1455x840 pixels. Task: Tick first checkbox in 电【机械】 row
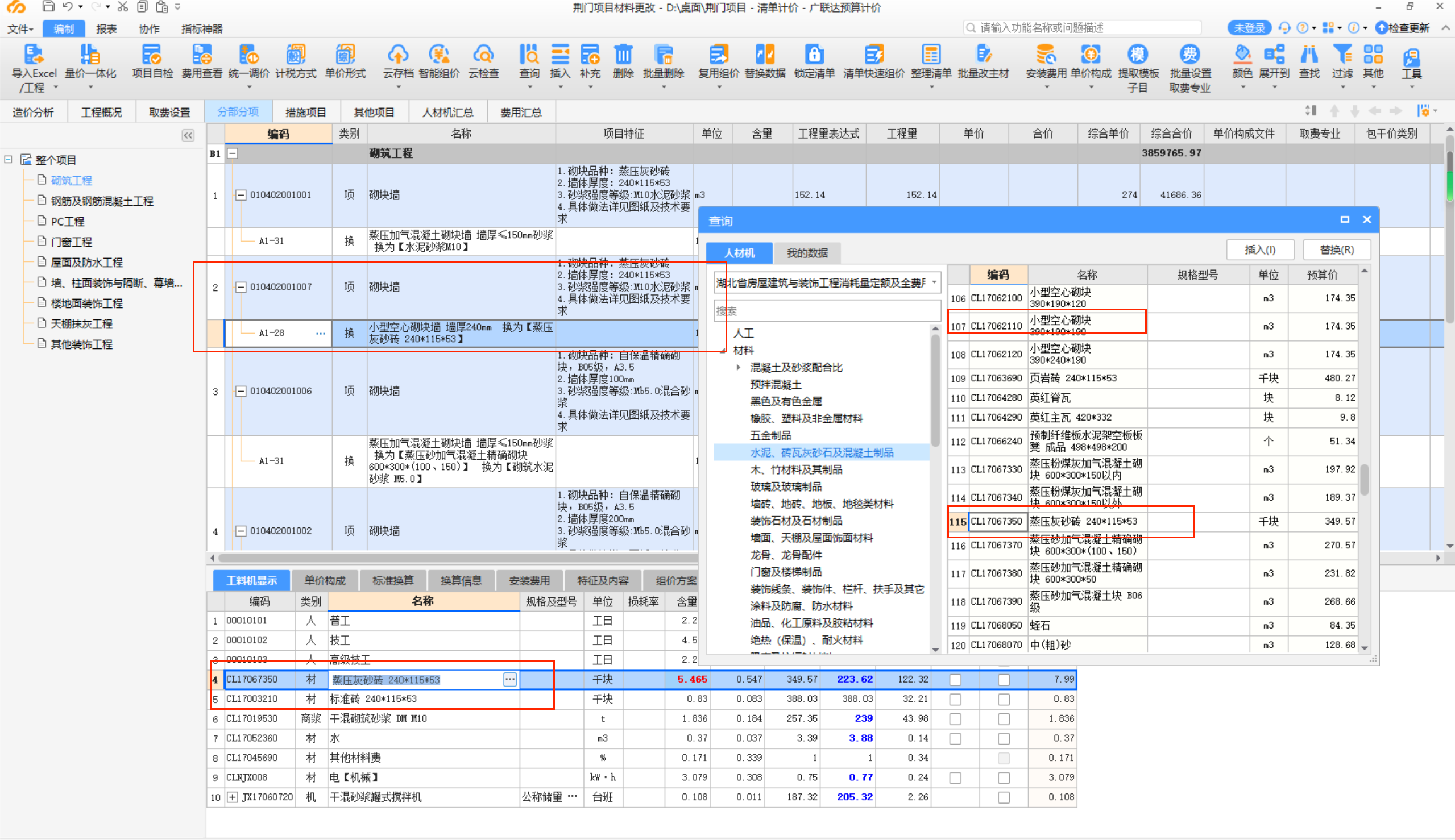click(x=955, y=777)
